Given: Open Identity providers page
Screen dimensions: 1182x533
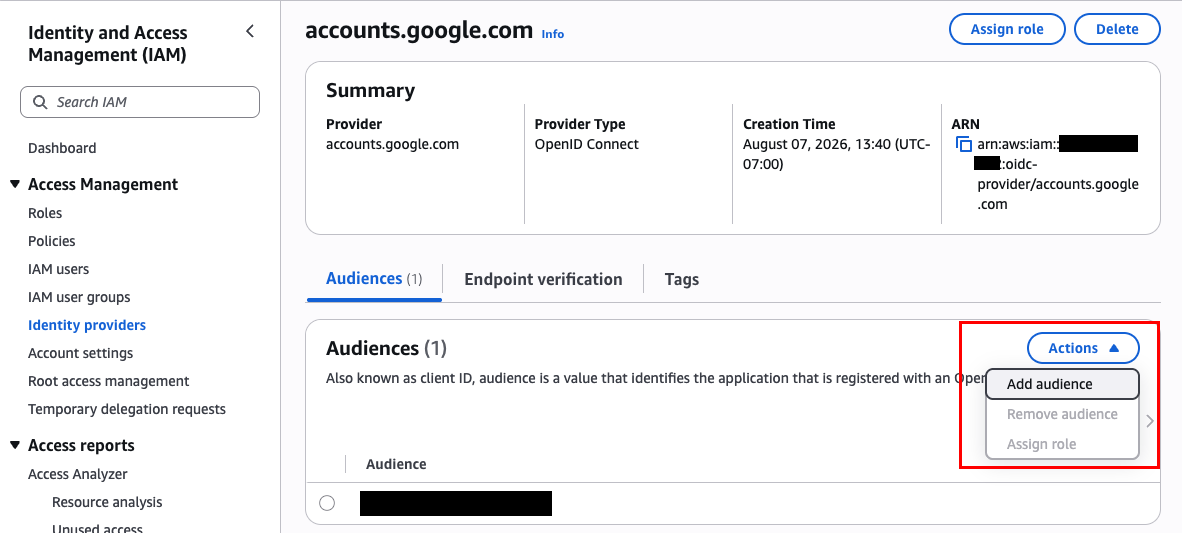Looking at the screenshot, I should point(87,325).
